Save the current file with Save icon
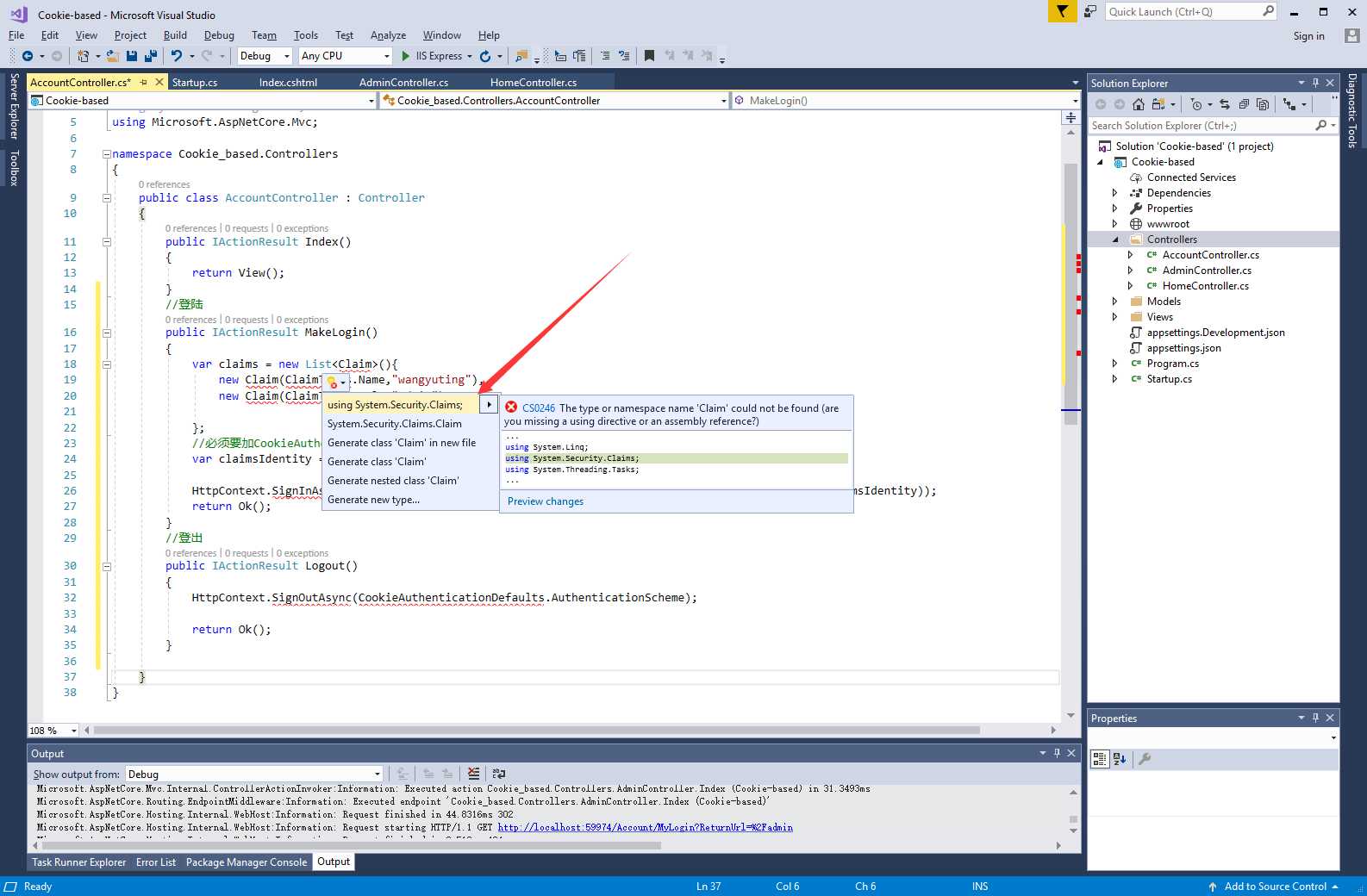Image resolution: width=1367 pixels, height=896 pixels. [x=132, y=56]
